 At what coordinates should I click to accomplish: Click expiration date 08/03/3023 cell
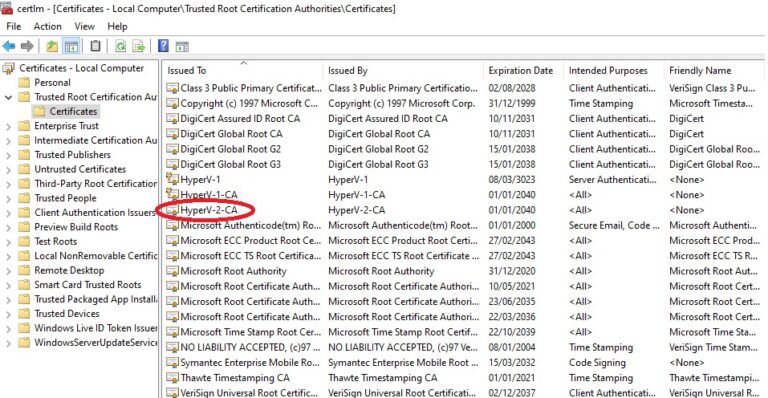click(512, 180)
